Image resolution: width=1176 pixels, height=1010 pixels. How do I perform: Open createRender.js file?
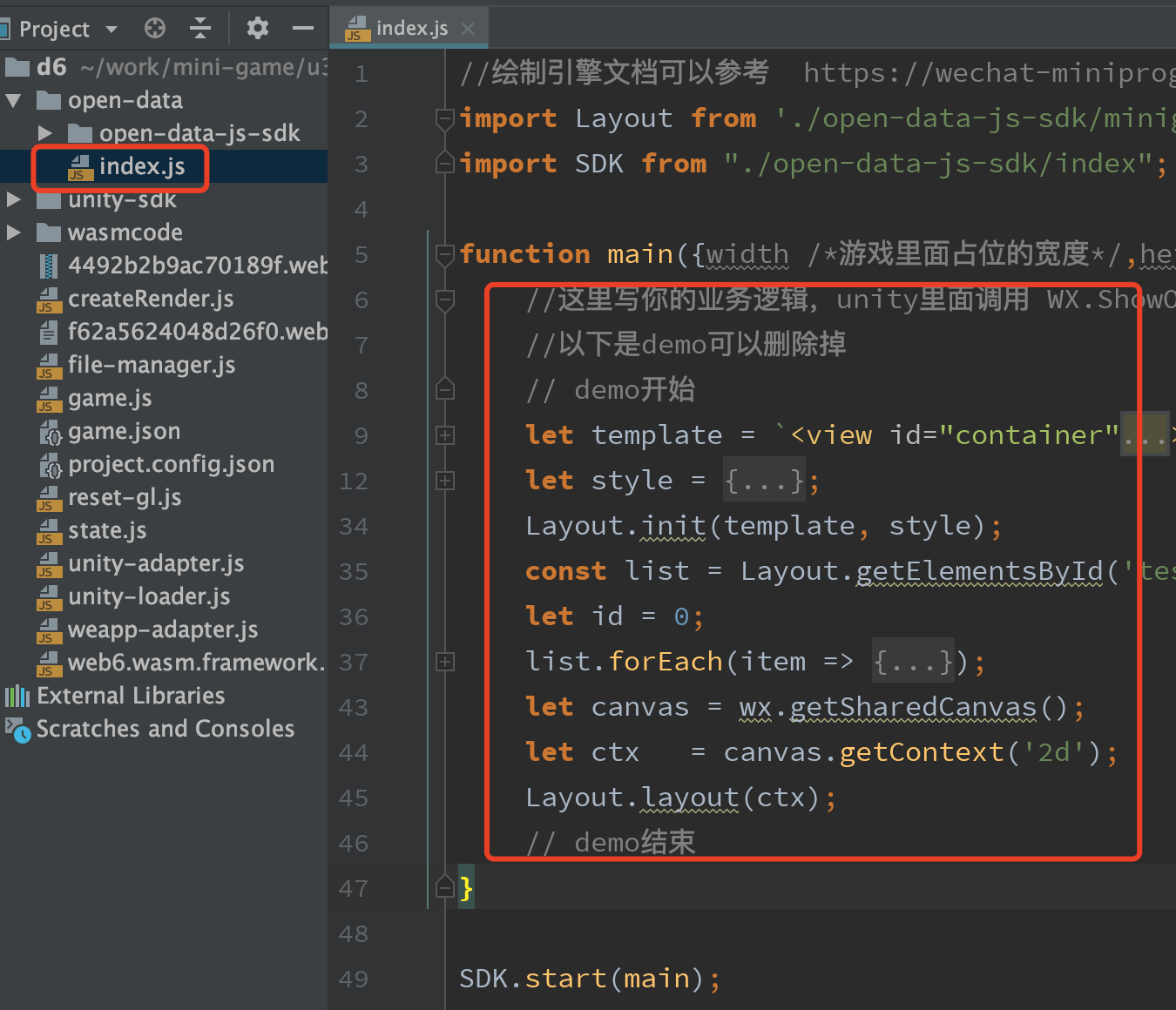151,299
